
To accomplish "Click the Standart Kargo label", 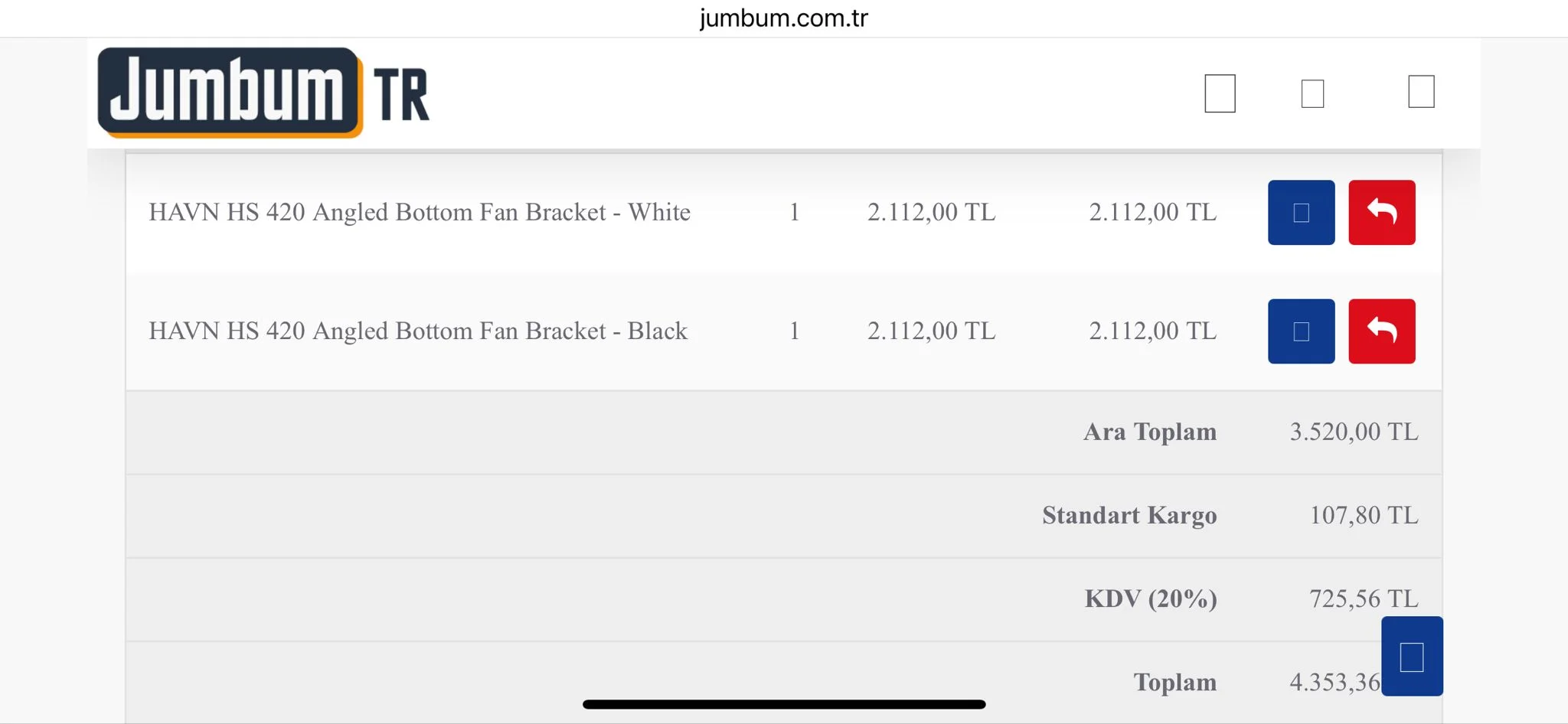I will point(1129,515).
